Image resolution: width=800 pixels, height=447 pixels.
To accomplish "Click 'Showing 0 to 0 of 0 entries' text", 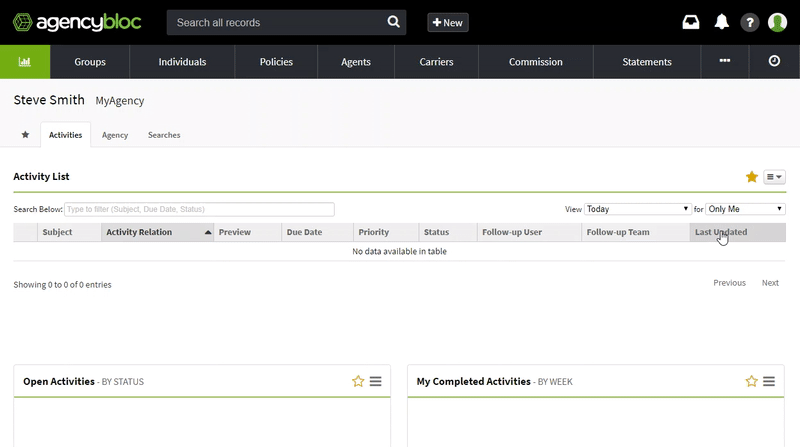I will (x=62, y=285).
